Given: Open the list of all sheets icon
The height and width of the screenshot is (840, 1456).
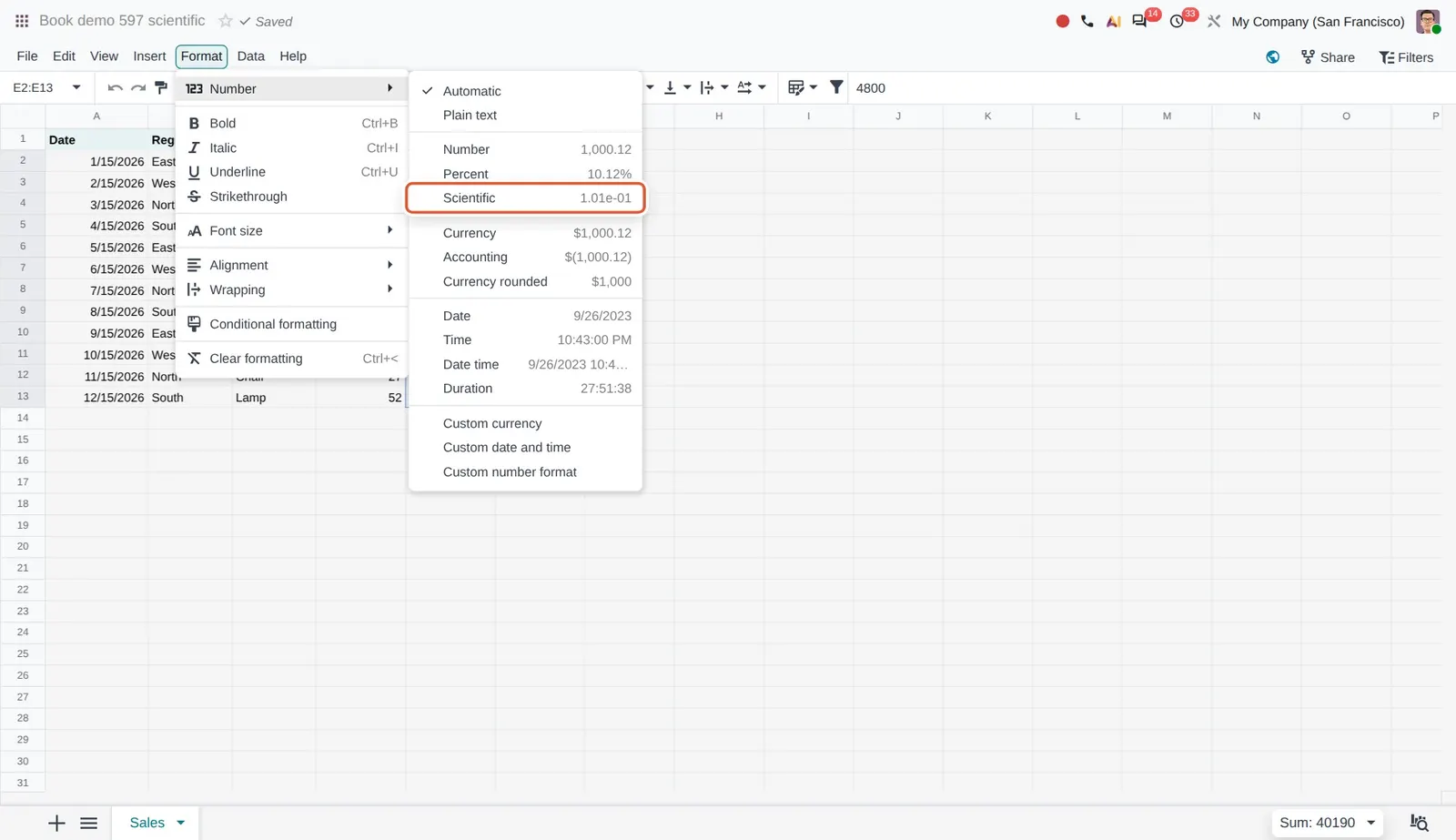Looking at the screenshot, I should (88, 823).
